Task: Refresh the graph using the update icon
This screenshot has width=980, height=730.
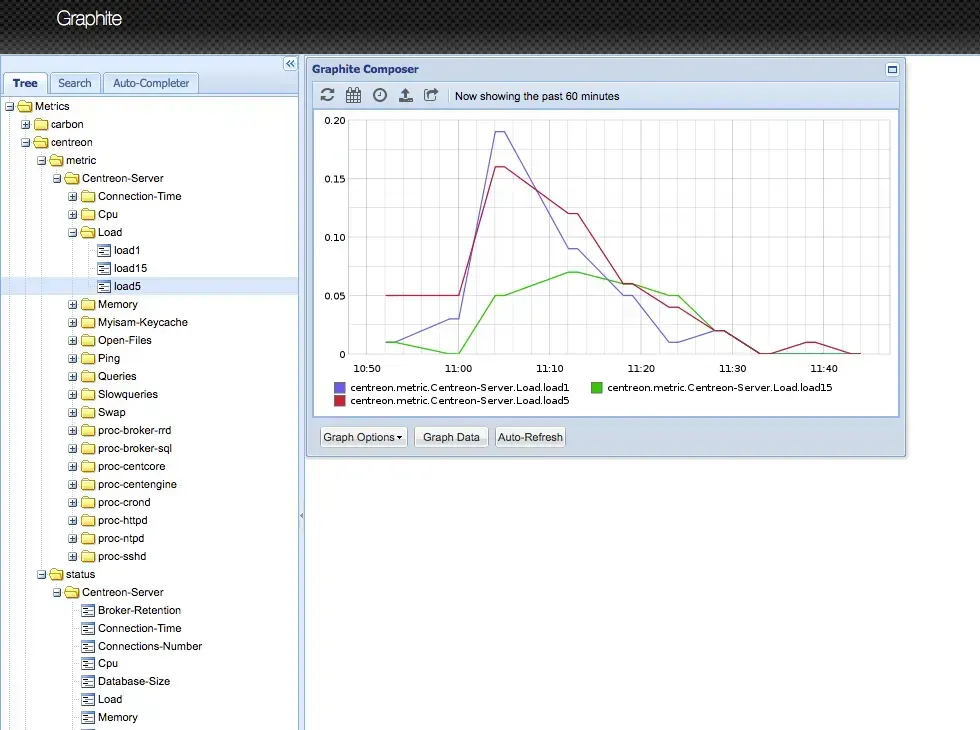Action: (x=328, y=95)
